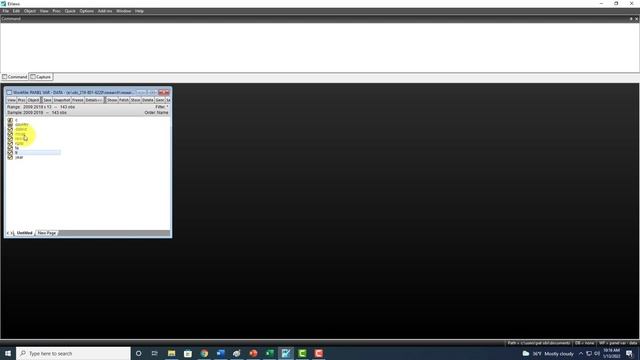Select the highlighted lt series icon
The height and width of the screenshot is (360, 640).
click(x=10, y=153)
